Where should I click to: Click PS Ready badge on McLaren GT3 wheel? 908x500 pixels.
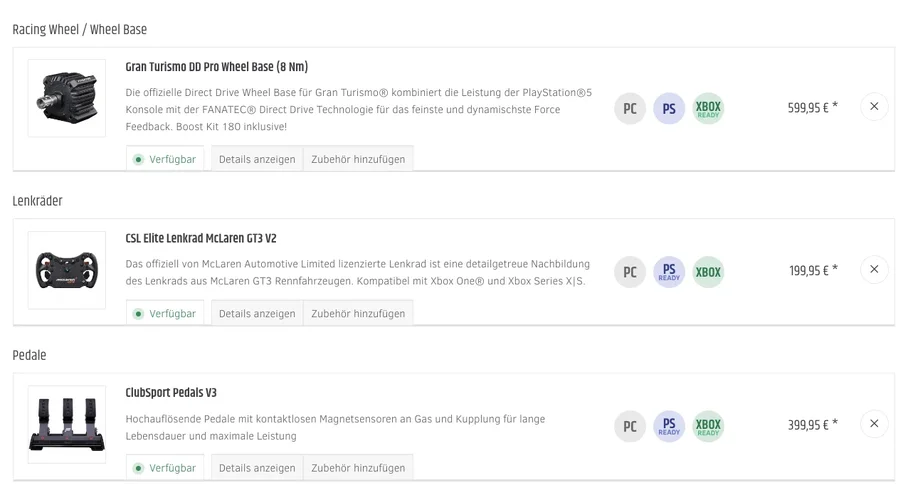[669, 272]
